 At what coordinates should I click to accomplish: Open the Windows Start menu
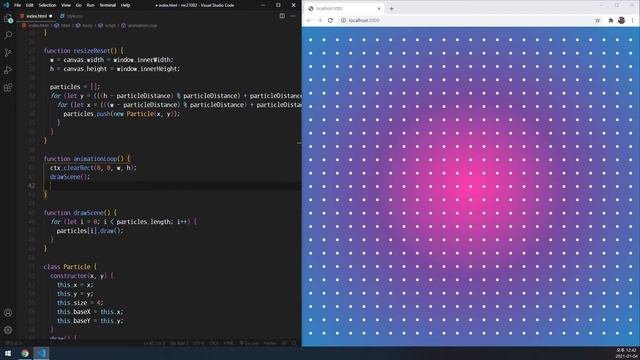[x=8, y=353]
